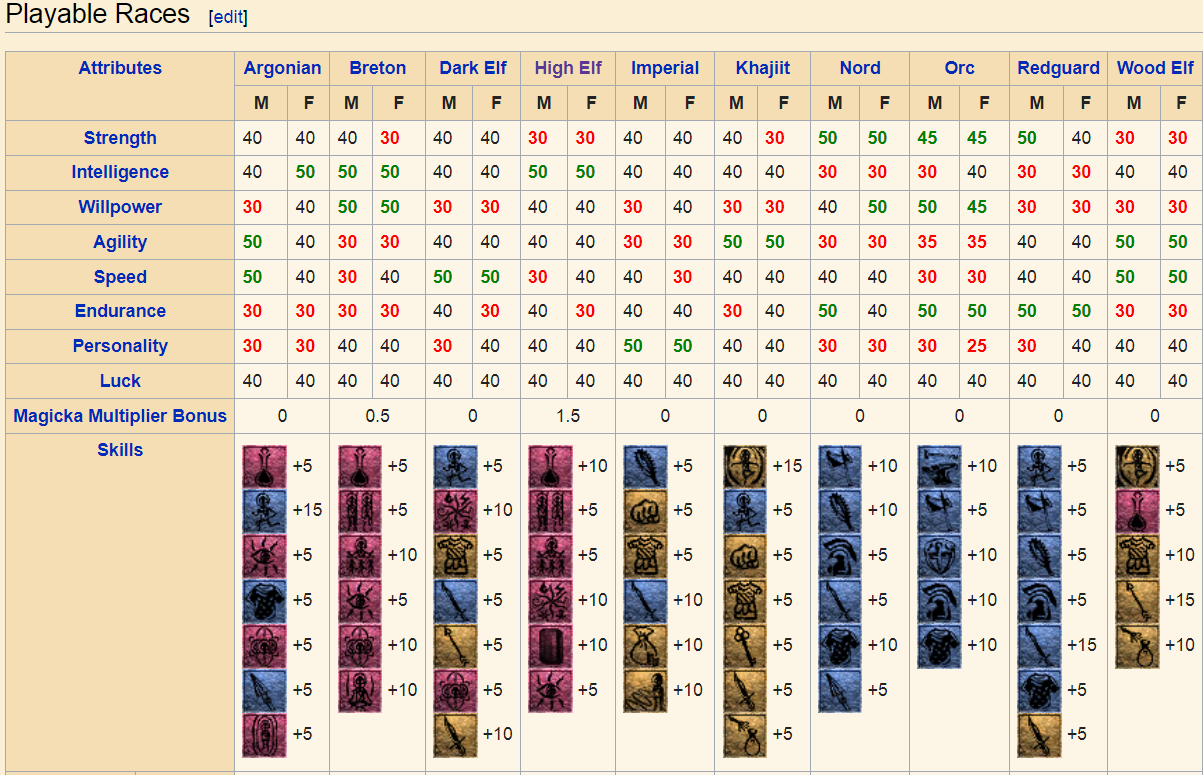This screenshot has height=775, width=1203.
Task: Click the Redguard Athletics +5 skill icon
Action: pos(1040,467)
